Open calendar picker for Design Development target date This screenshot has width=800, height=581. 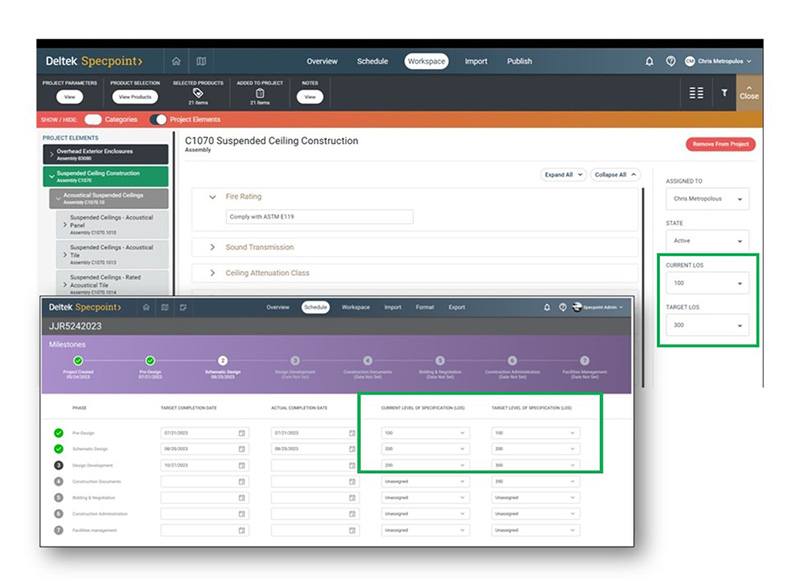coord(242,465)
